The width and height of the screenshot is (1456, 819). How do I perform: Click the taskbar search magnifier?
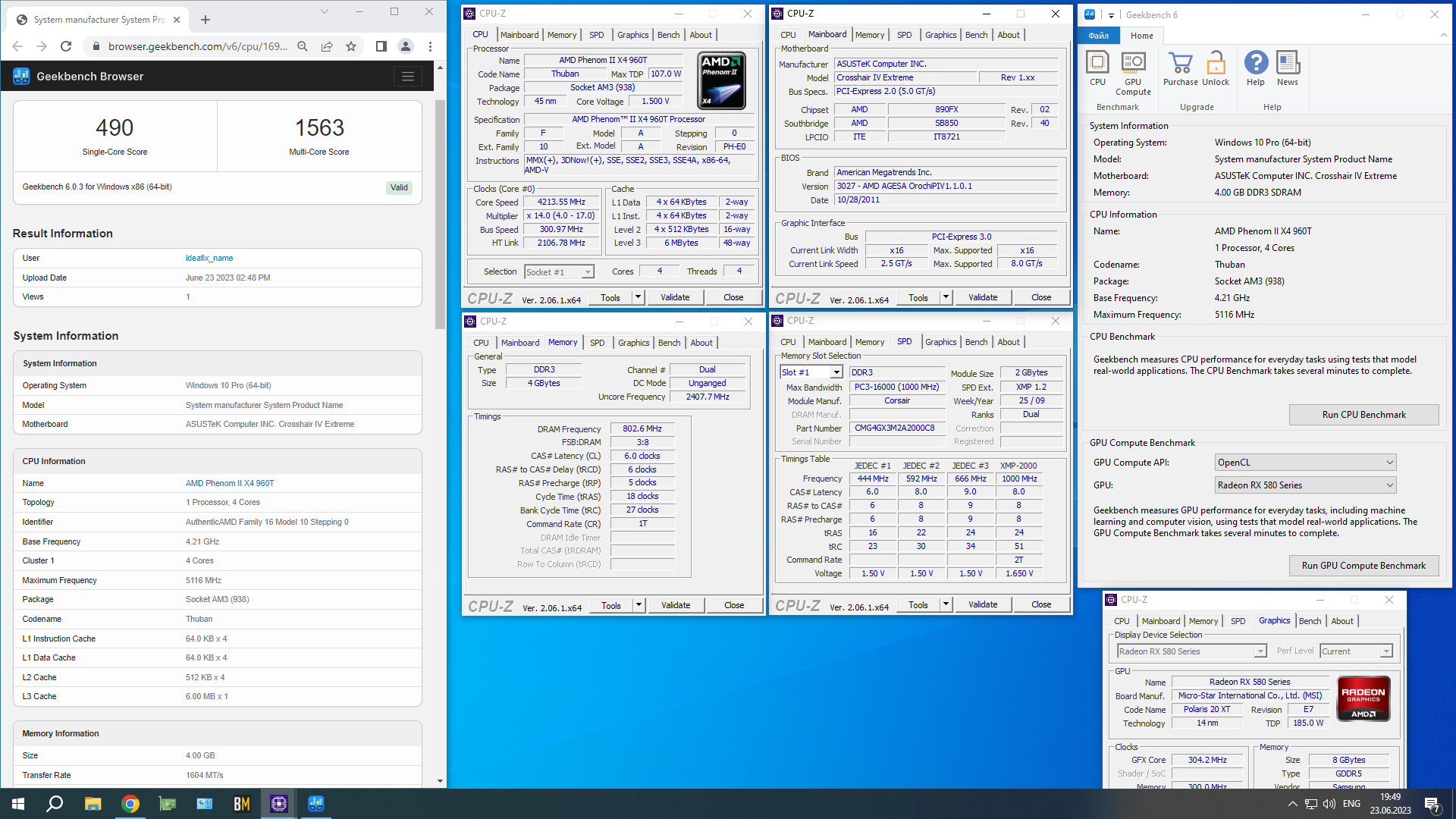[x=55, y=804]
